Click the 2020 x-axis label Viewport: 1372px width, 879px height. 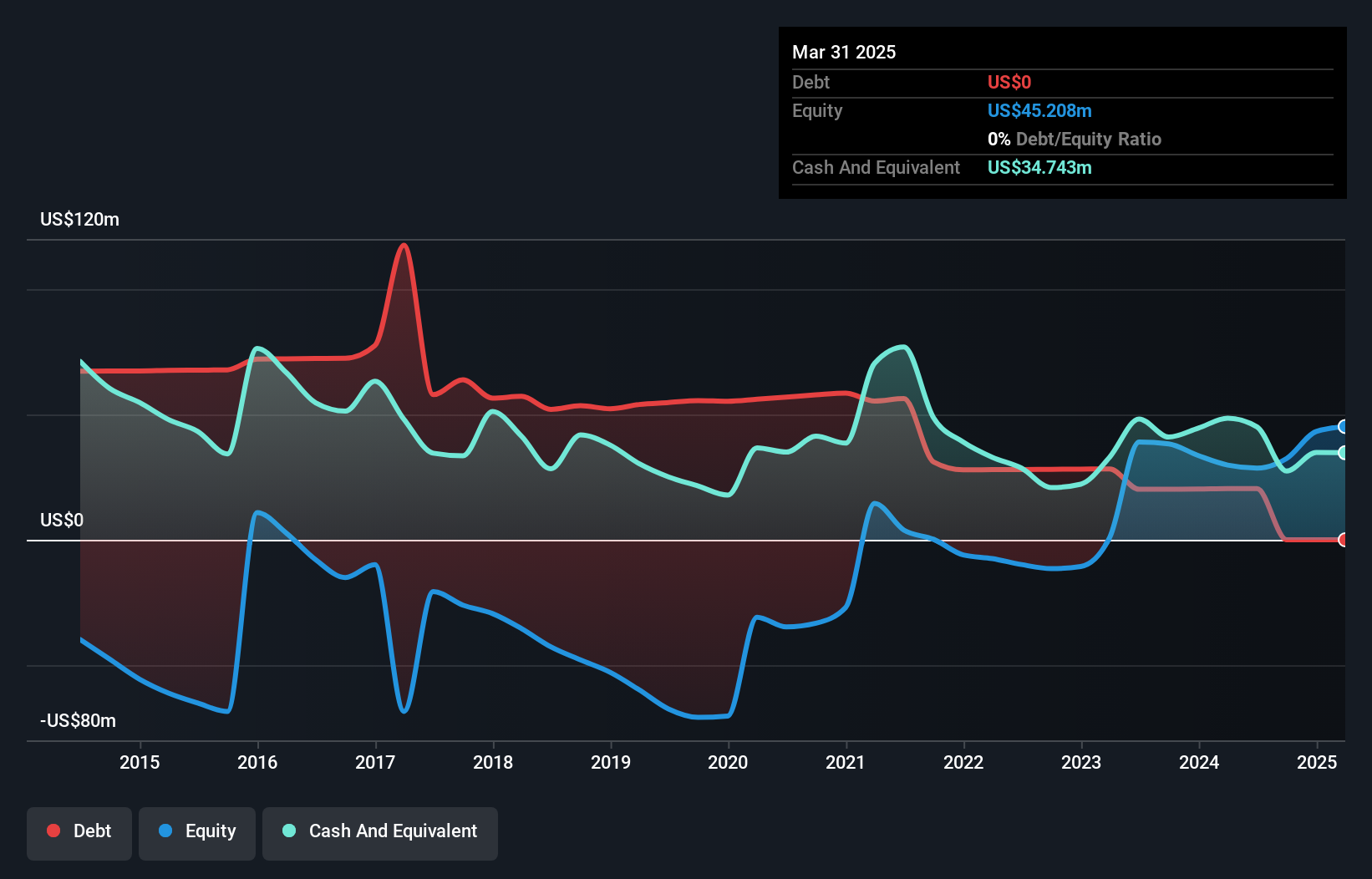[x=728, y=762]
